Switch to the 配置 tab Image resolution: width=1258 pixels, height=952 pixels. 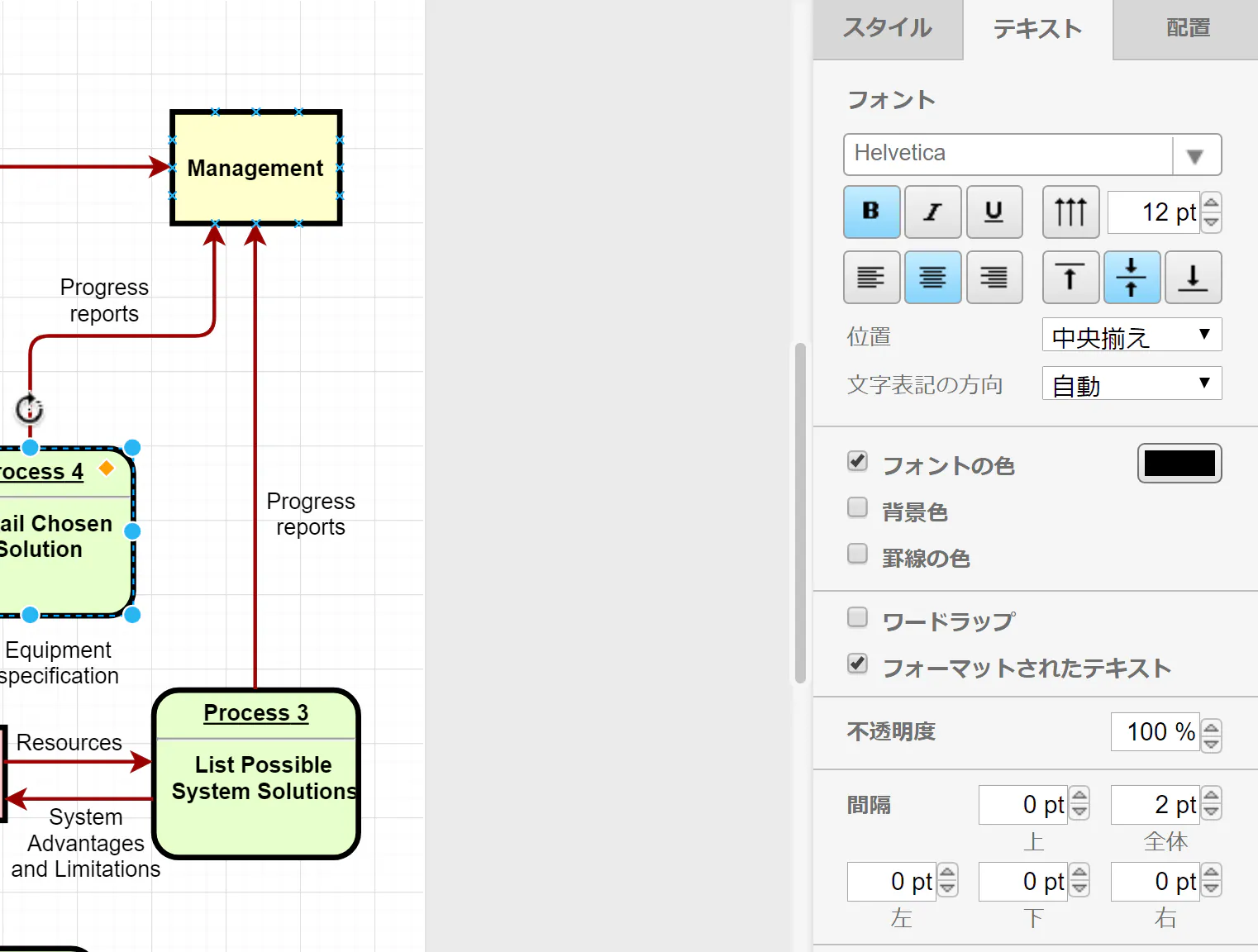pos(1187,29)
